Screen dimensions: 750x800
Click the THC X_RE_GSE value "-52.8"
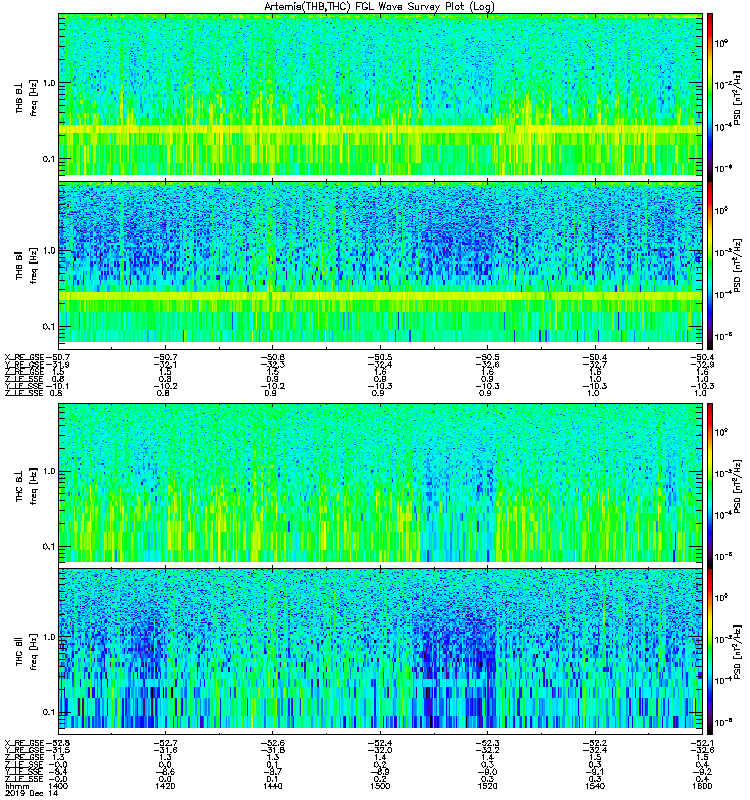58,743
